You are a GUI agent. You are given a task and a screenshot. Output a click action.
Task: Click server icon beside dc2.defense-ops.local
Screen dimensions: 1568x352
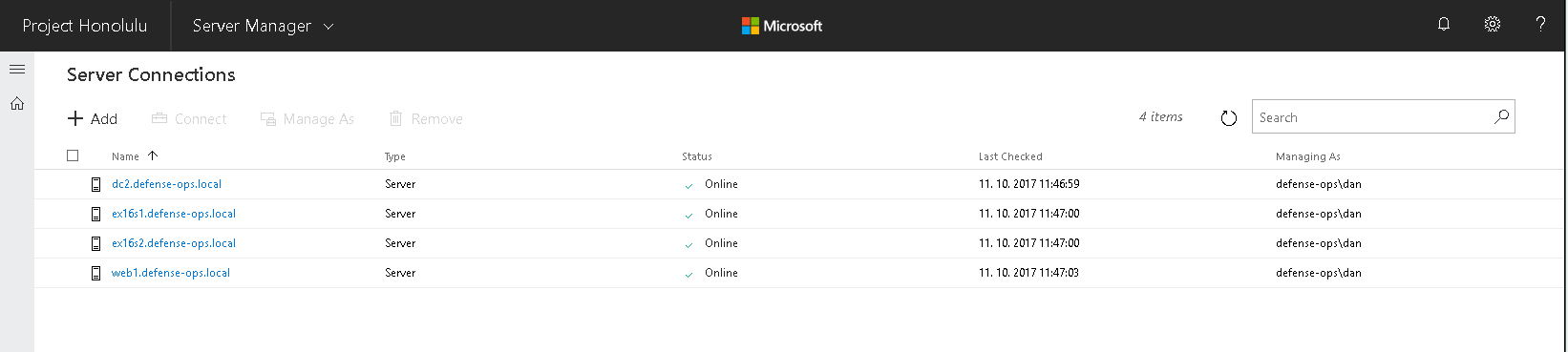pos(95,184)
